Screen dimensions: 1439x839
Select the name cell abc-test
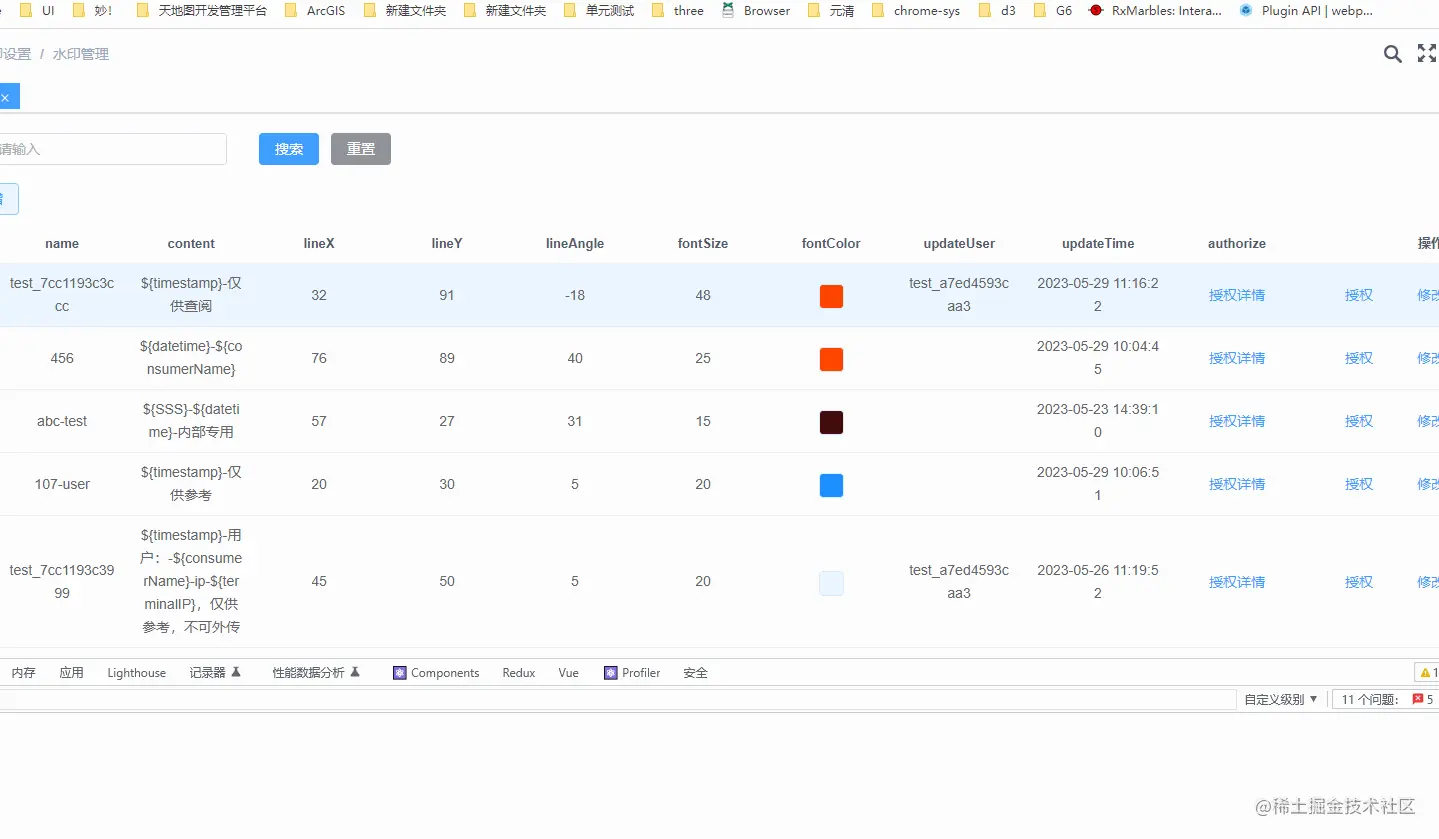click(x=62, y=421)
